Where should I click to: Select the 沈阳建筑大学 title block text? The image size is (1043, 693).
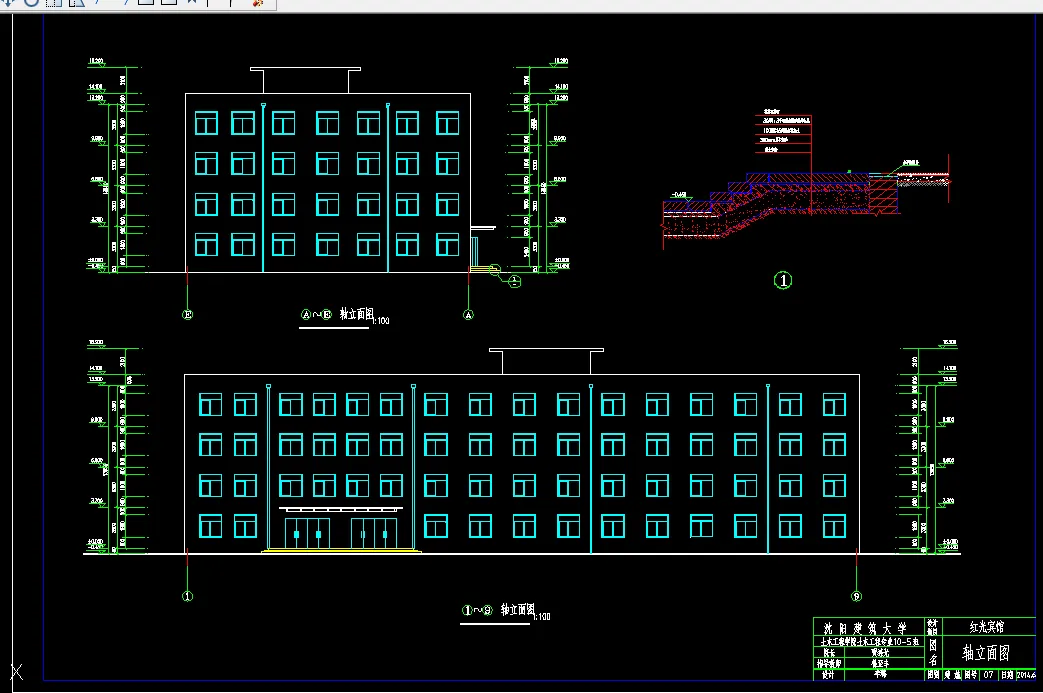click(865, 628)
